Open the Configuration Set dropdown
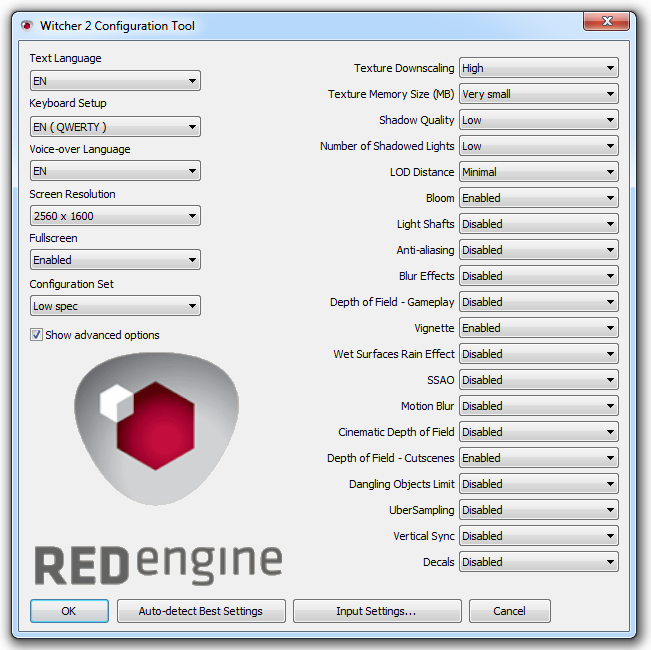This screenshot has height=650, width=651. [x=115, y=305]
